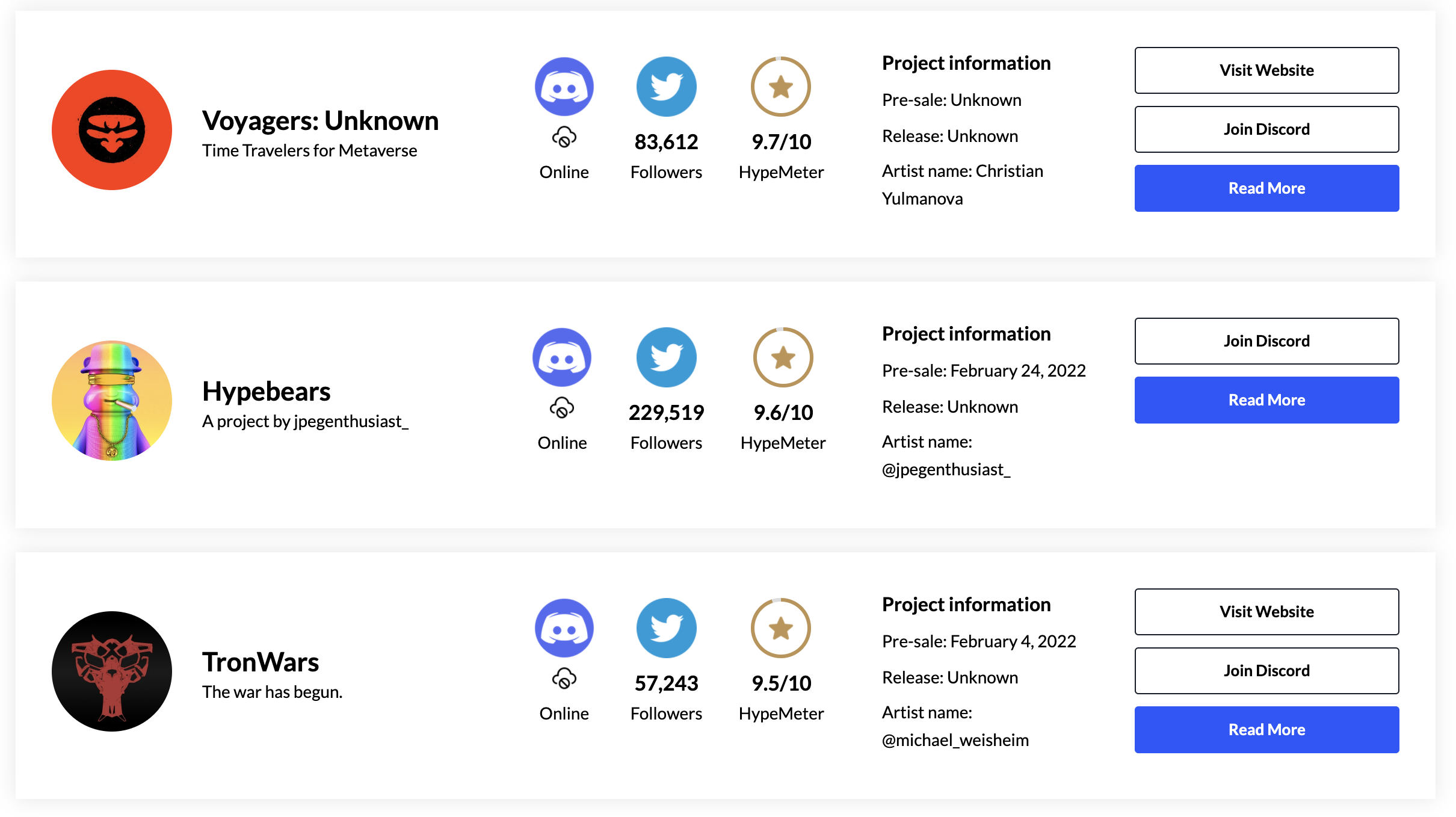Join Discord for Hypebears

tap(1266, 341)
